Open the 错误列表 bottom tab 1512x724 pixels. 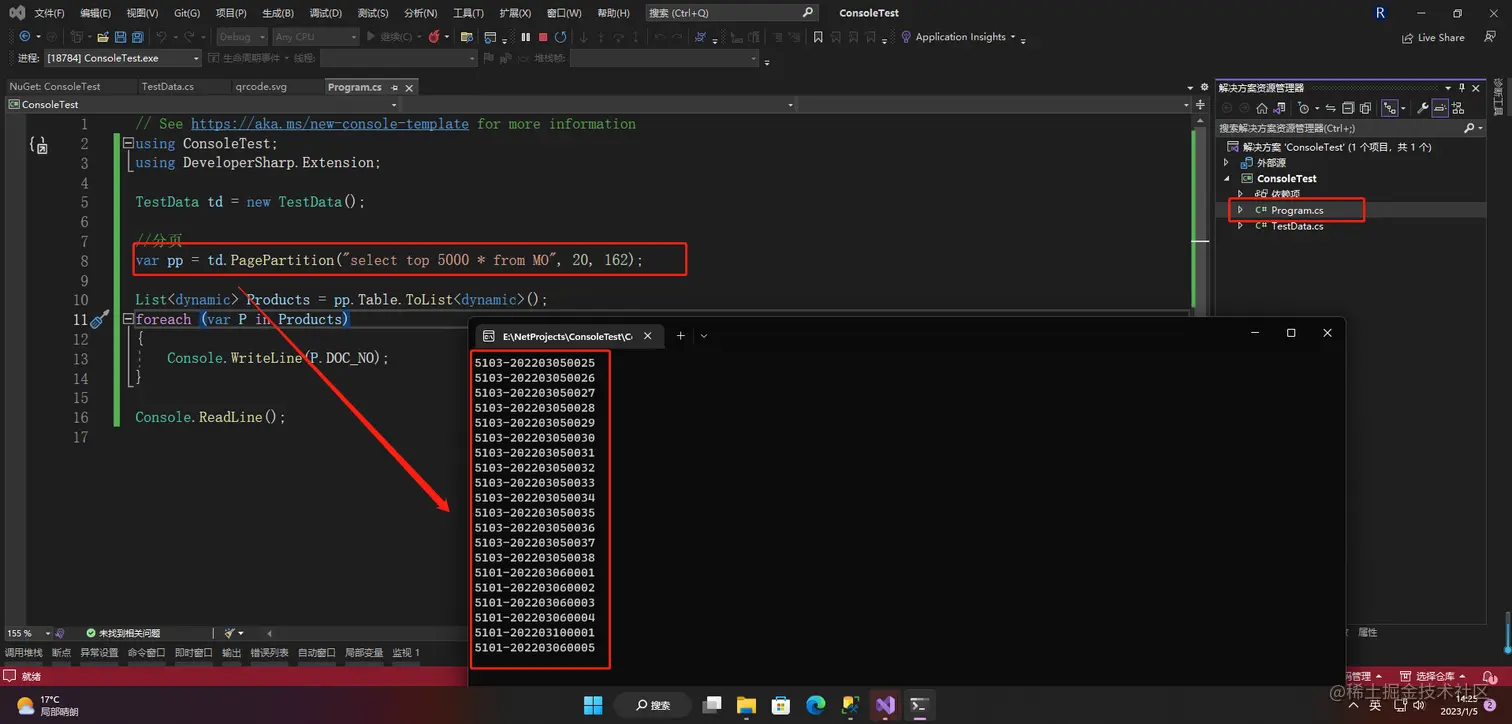(269, 653)
